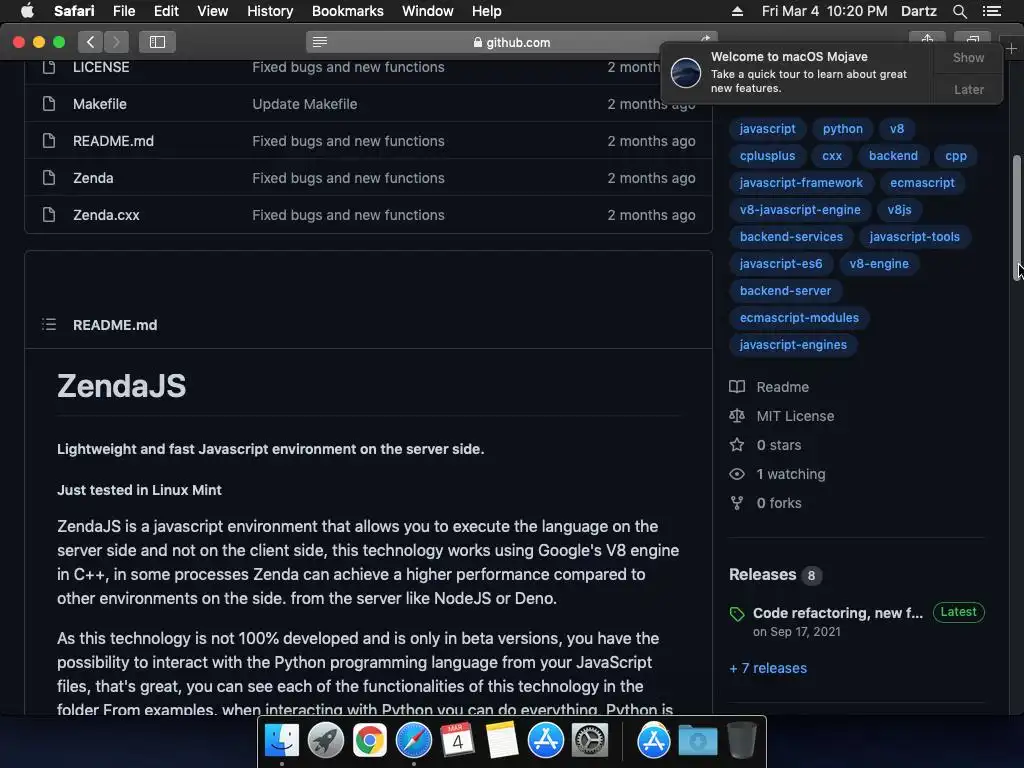Click the Latest release badge
Viewport: 1024px width, 768px height.
[958, 612]
